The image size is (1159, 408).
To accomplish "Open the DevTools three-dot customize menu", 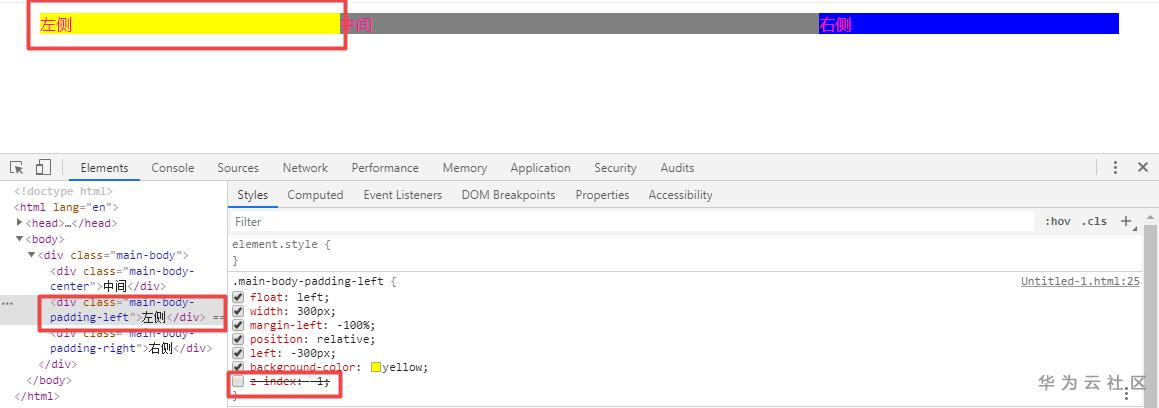I will [x=1115, y=168].
